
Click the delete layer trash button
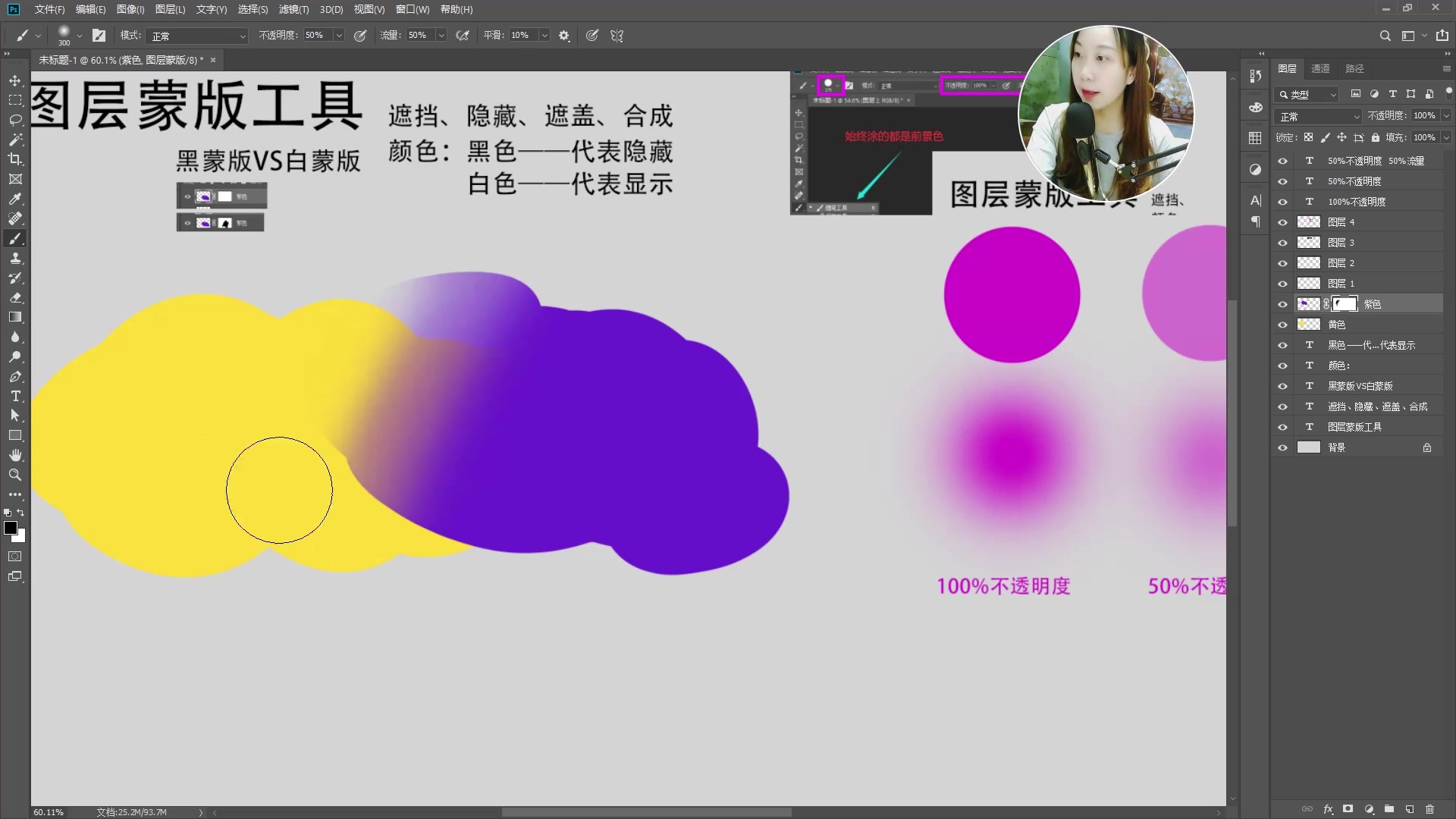tap(1429, 809)
